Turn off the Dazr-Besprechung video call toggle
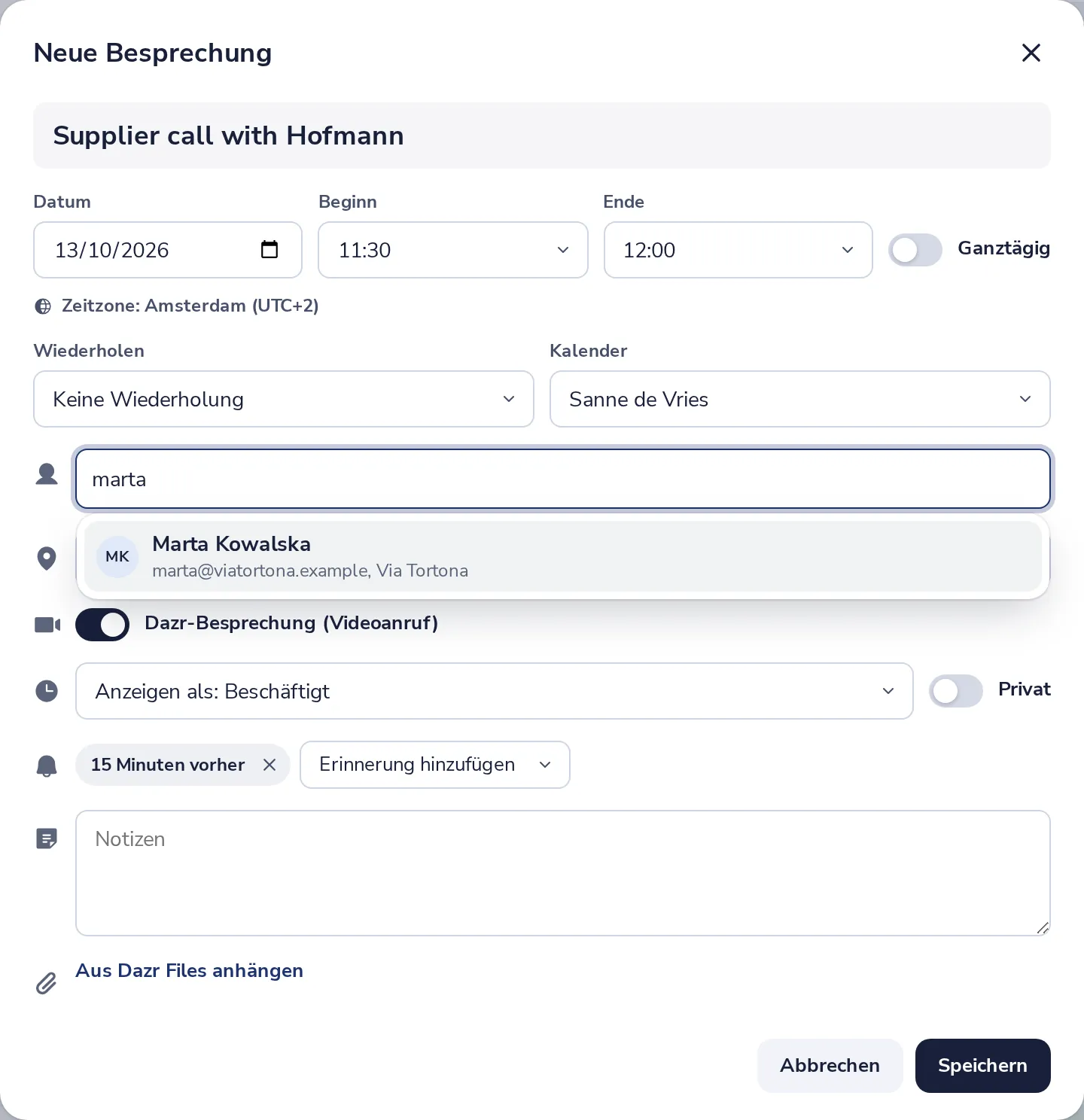 pyautogui.click(x=102, y=625)
